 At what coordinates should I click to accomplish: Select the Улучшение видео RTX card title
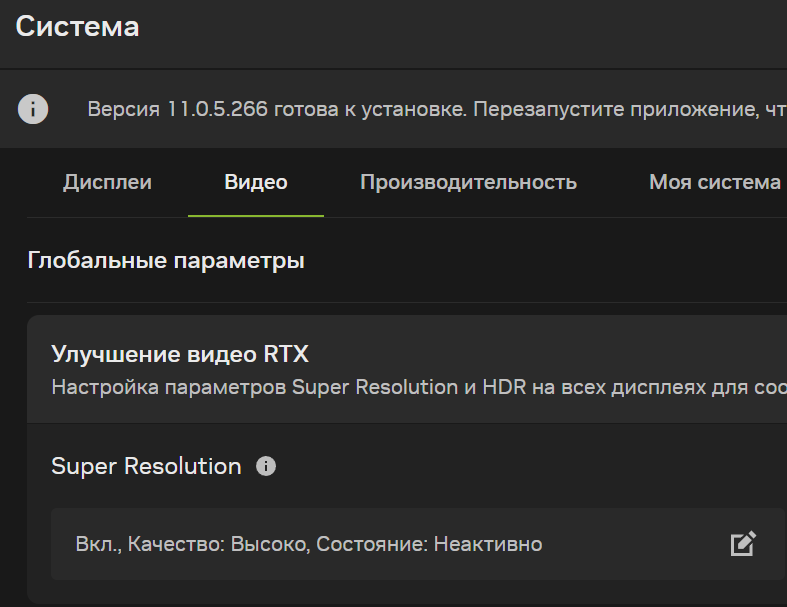180,354
